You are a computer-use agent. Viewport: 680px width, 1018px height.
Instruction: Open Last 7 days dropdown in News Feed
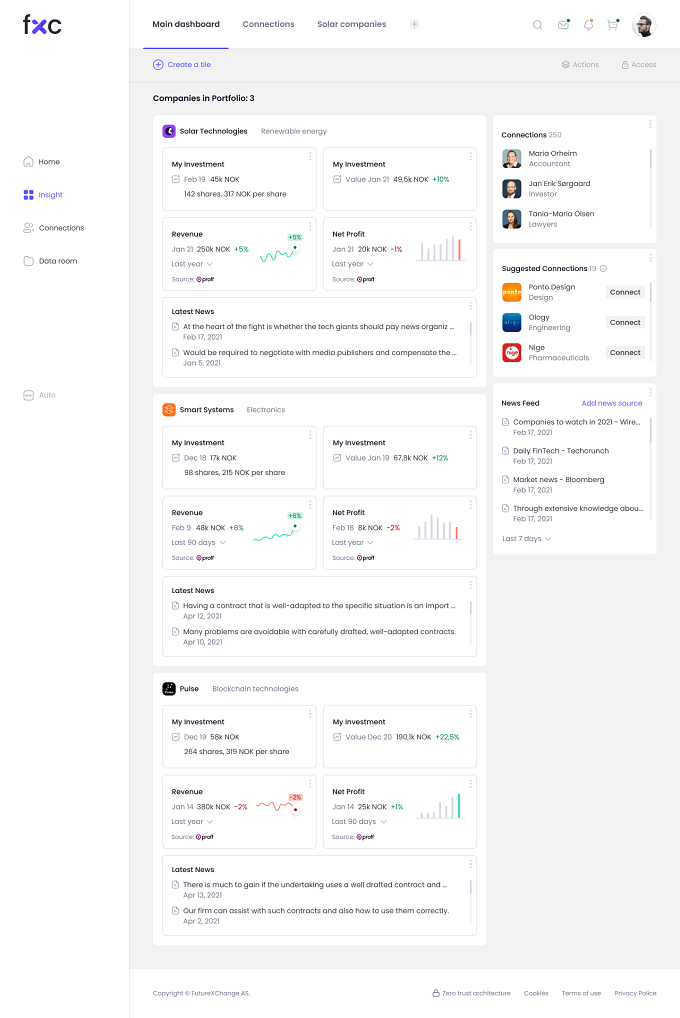(x=527, y=539)
